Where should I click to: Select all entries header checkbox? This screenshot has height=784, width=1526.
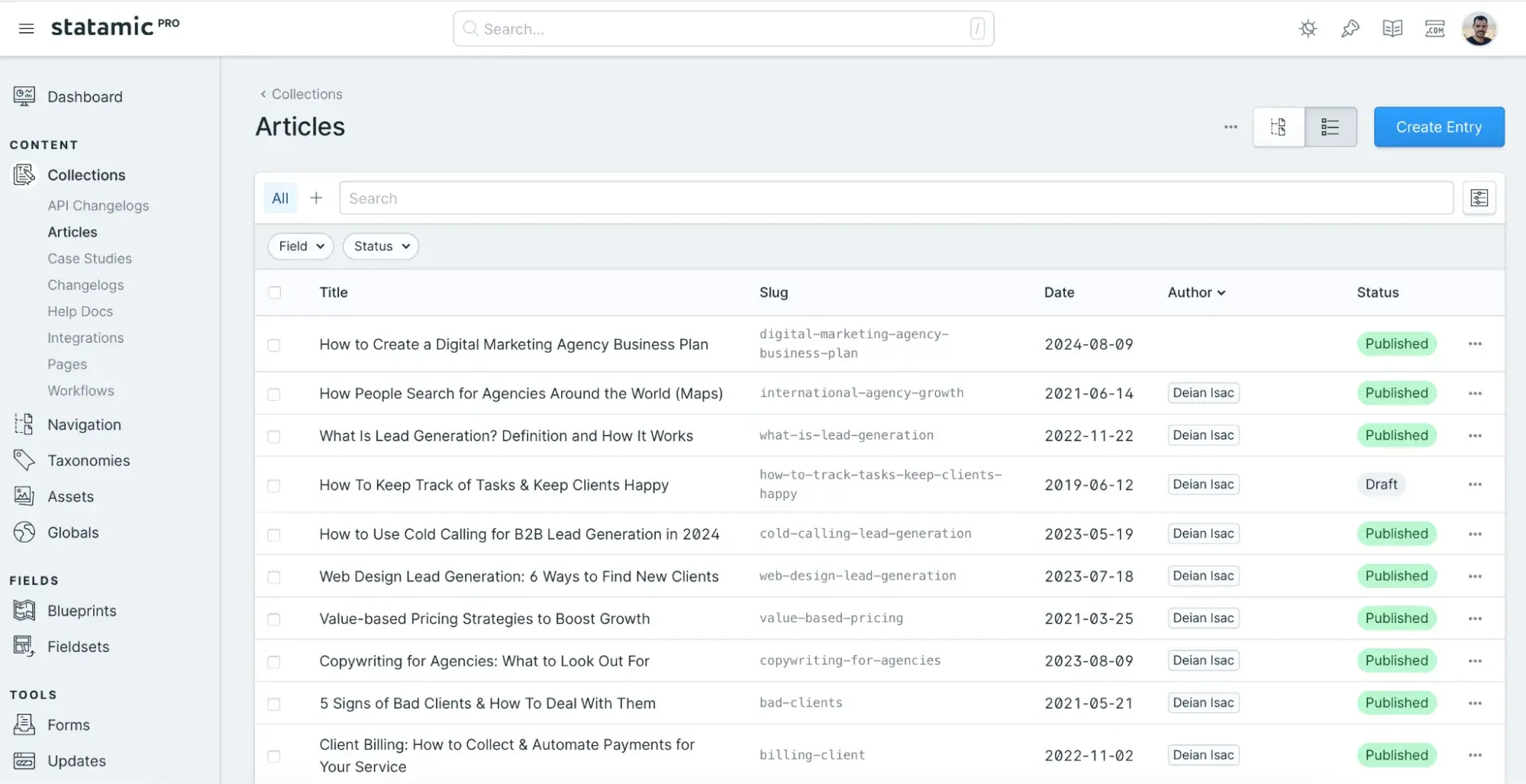(x=274, y=292)
